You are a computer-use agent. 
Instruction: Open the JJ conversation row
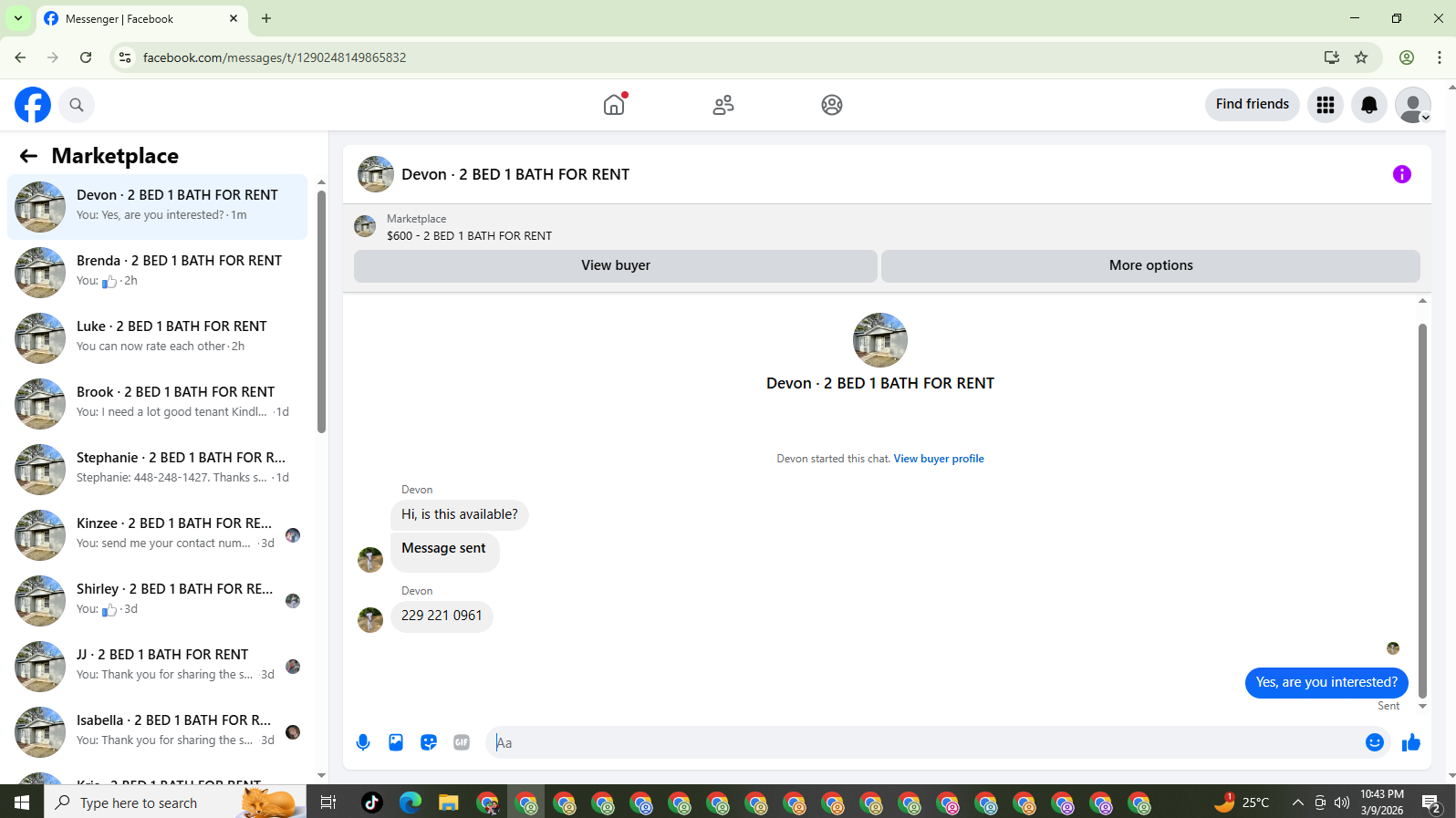coord(157,667)
